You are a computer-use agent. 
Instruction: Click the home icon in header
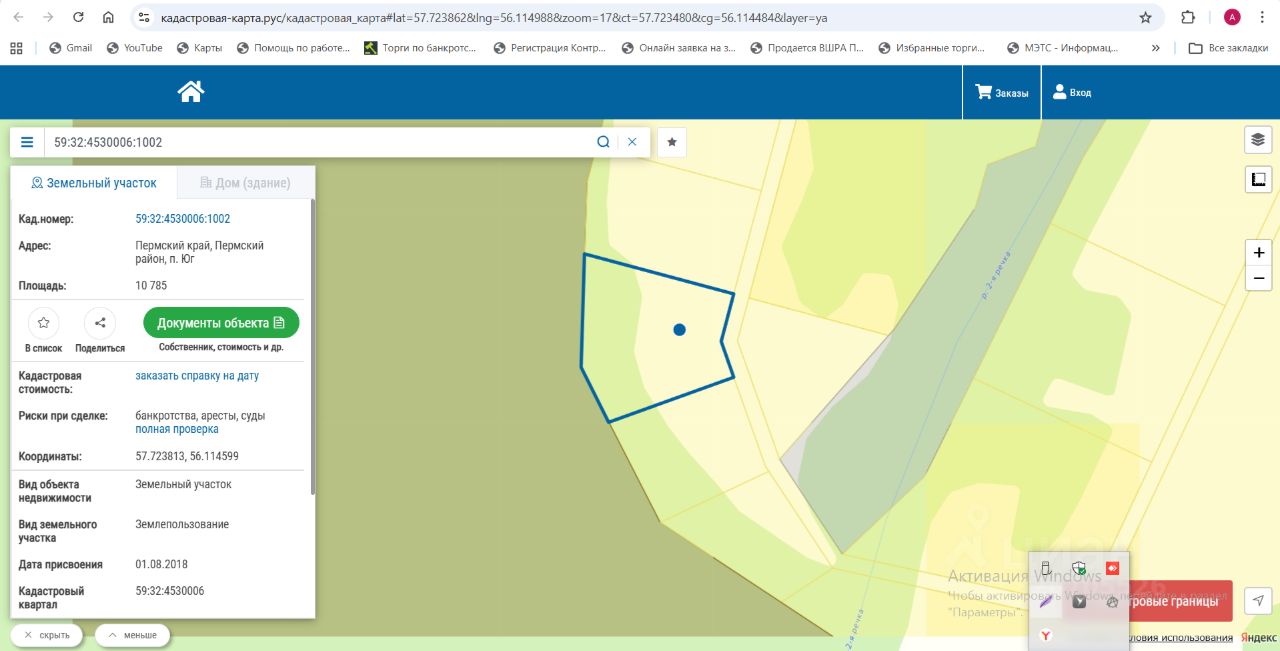(x=190, y=92)
